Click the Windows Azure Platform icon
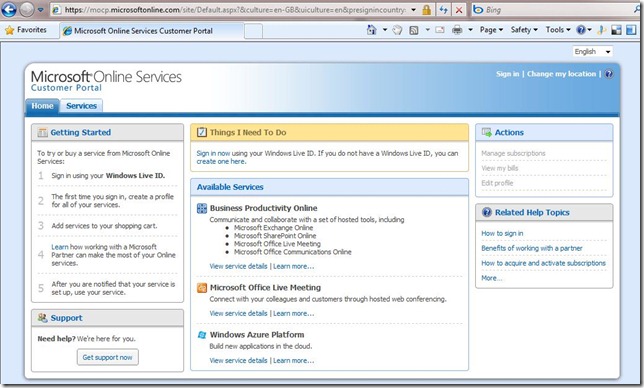Viewport: 644px width, 388px height. (x=202, y=335)
